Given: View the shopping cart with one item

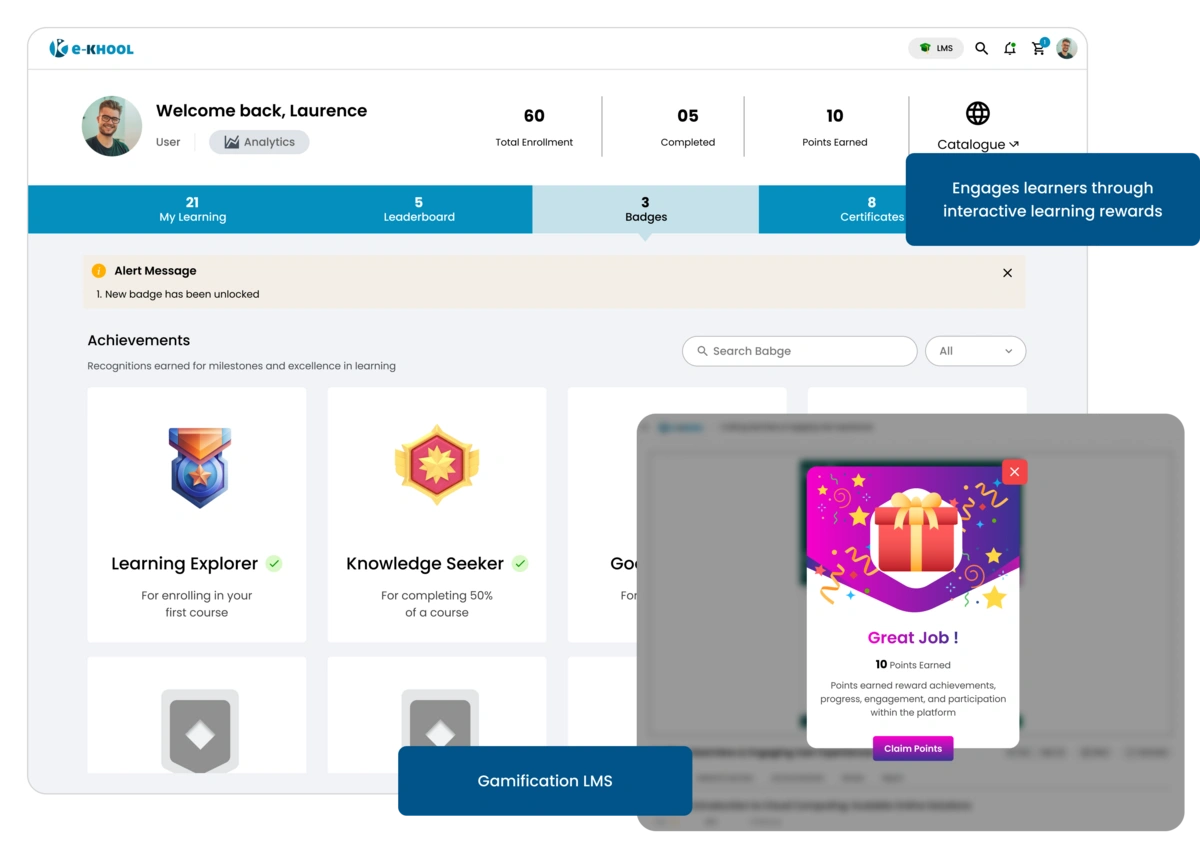Looking at the screenshot, I should pos(1038,48).
